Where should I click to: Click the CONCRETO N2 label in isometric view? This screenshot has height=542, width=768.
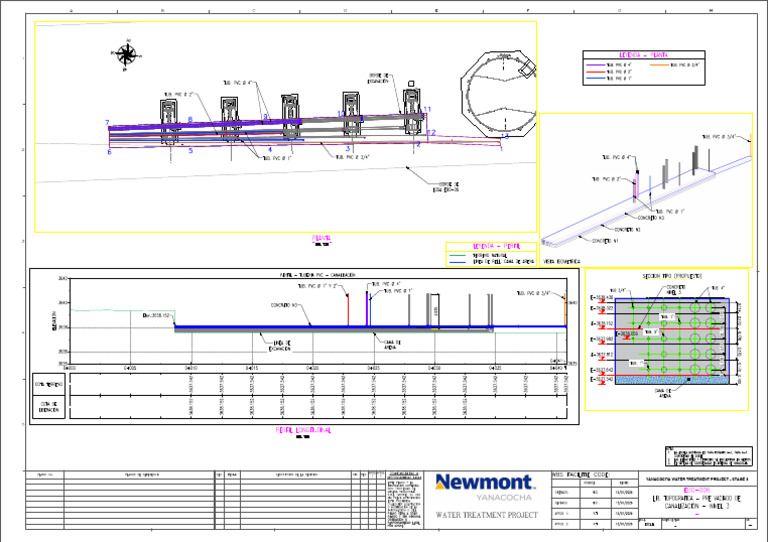pyautogui.click(x=628, y=229)
